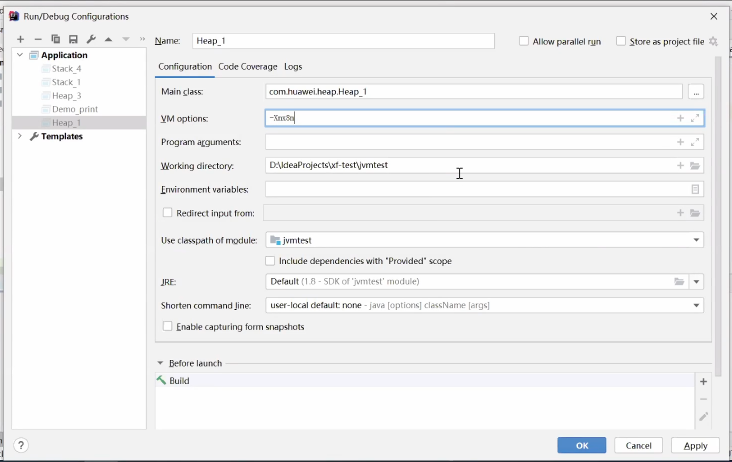The width and height of the screenshot is (732, 462).
Task: Expand the VM options field editor
Action: click(696, 118)
